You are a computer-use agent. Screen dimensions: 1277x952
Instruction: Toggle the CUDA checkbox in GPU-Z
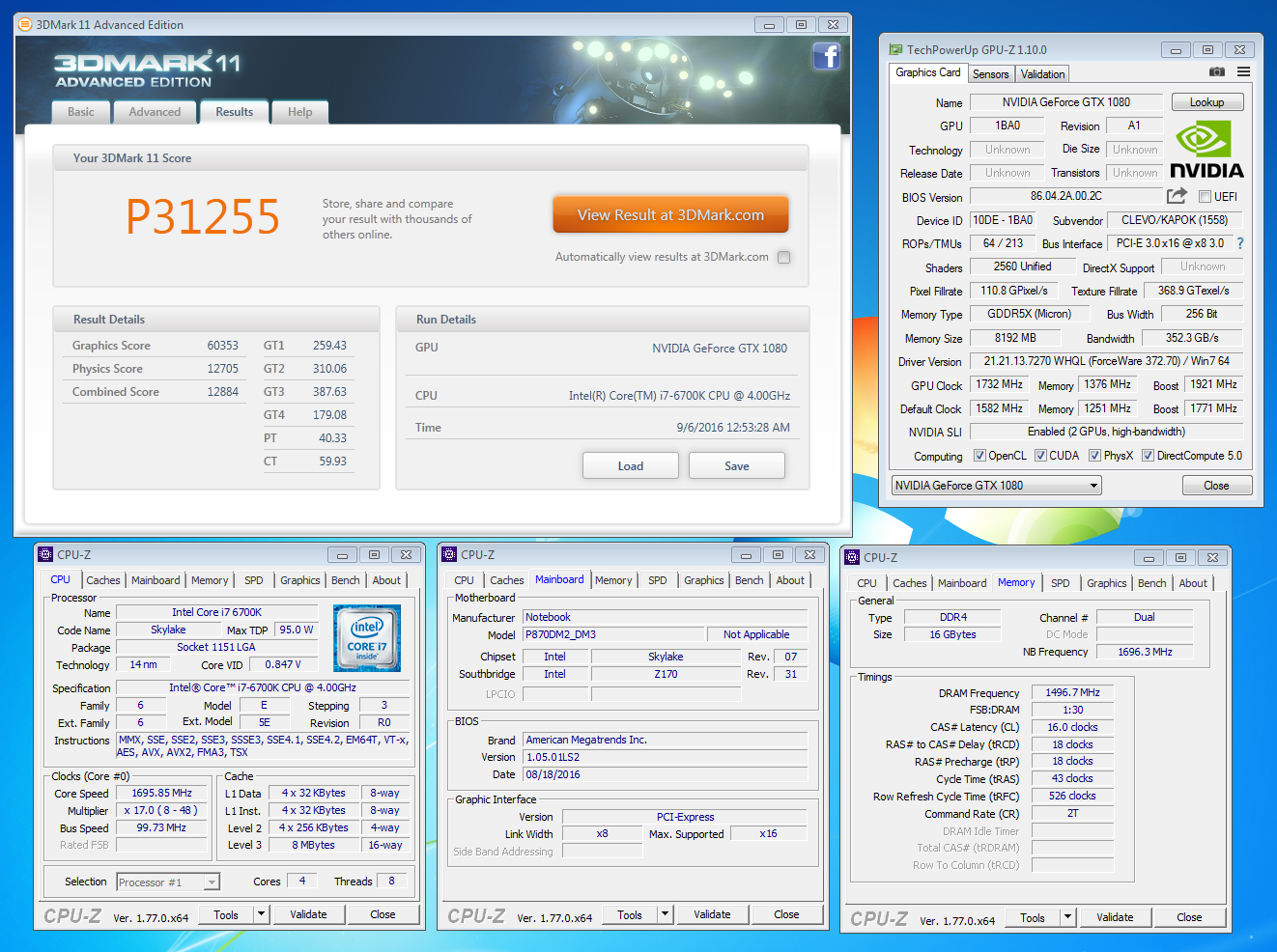[x=1040, y=456]
